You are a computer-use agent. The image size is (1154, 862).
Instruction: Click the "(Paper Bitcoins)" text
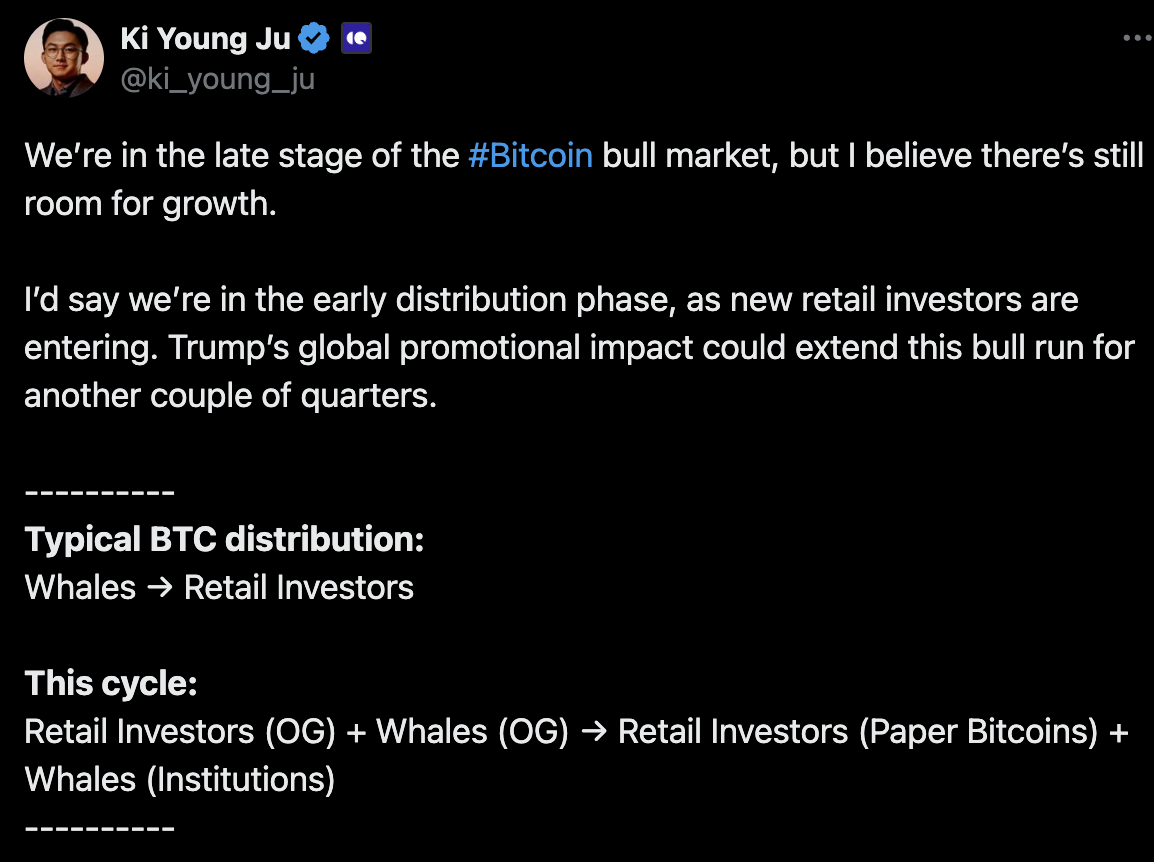tap(980, 732)
